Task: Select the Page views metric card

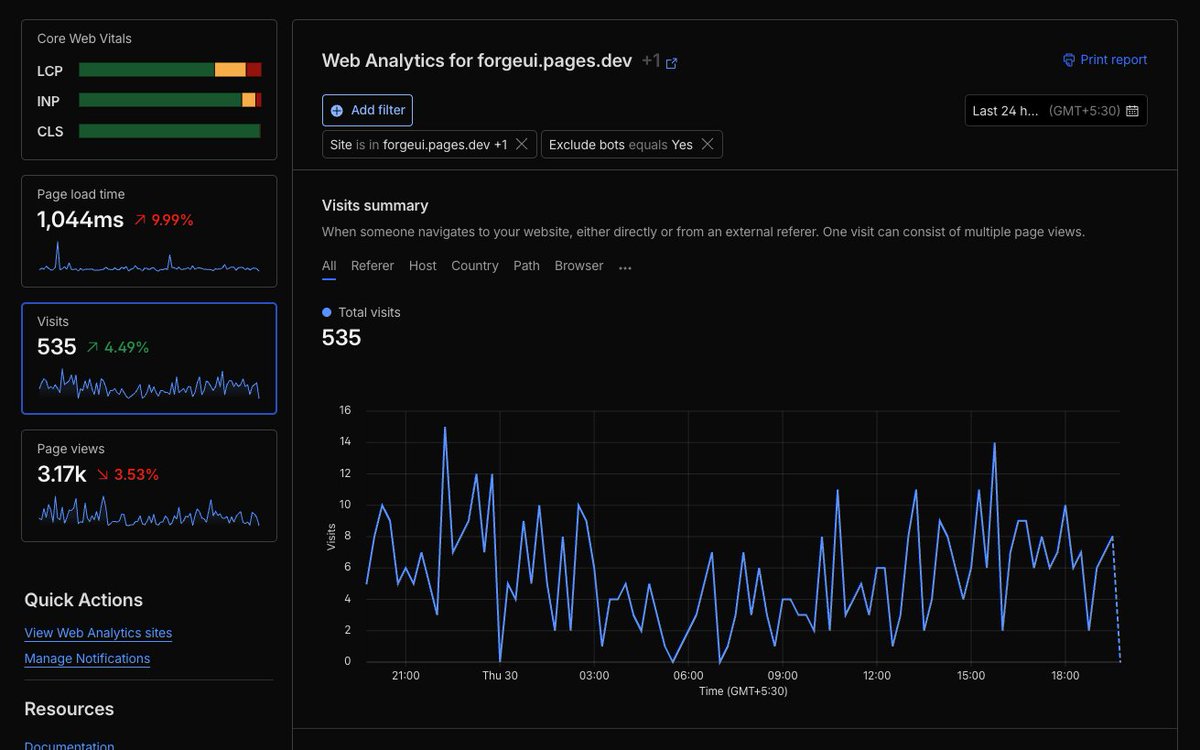Action: click(149, 486)
